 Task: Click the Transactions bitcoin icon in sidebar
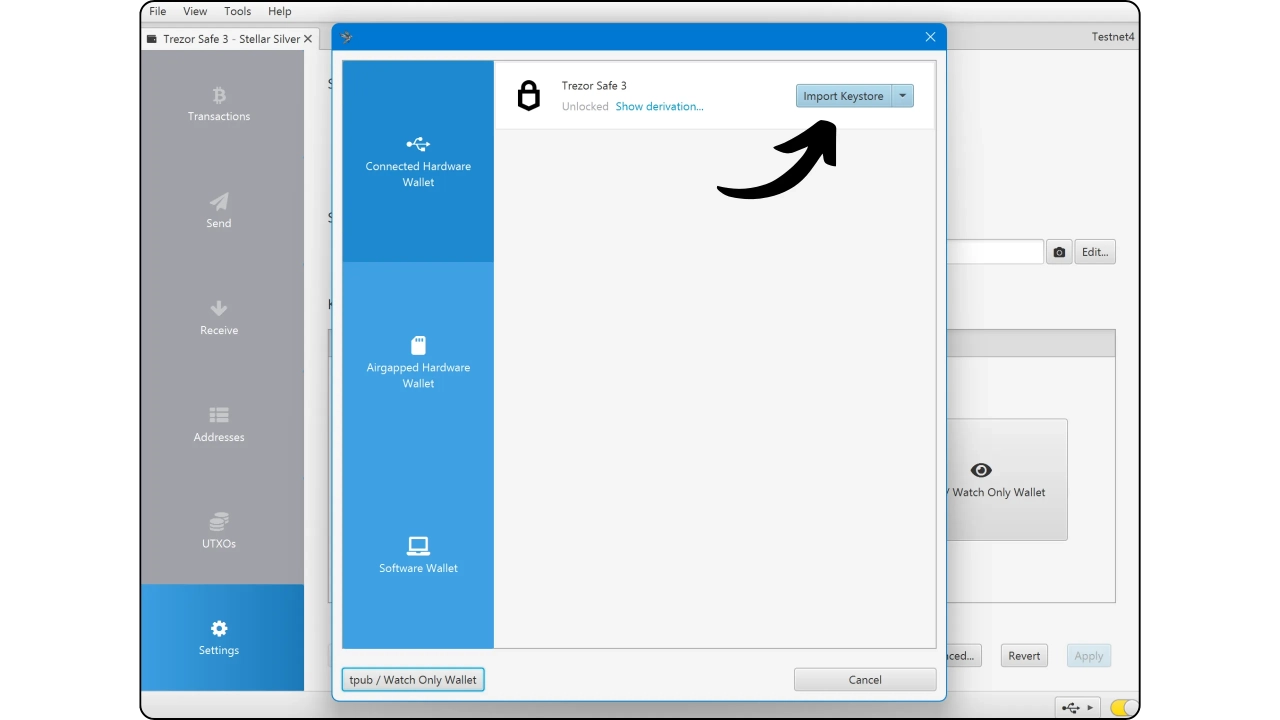click(x=219, y=96)
